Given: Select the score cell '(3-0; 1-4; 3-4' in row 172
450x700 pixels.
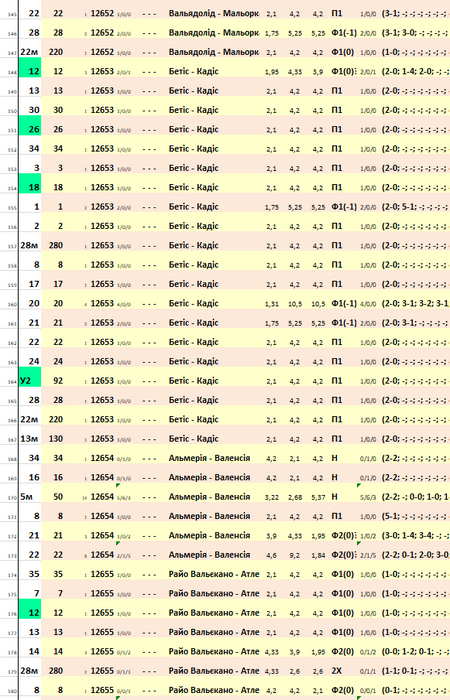Looking at the screenshot, I should [415, 536].
